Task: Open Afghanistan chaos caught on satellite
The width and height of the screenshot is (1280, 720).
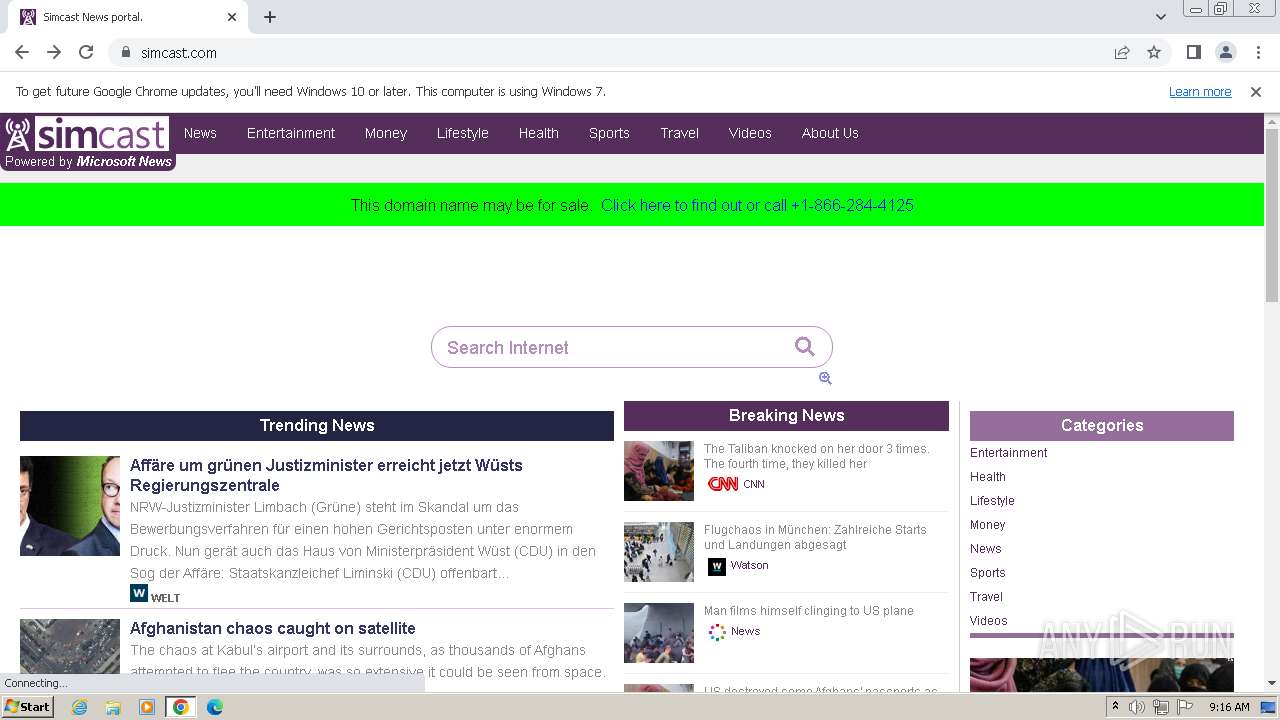Action: click(273, 628)
